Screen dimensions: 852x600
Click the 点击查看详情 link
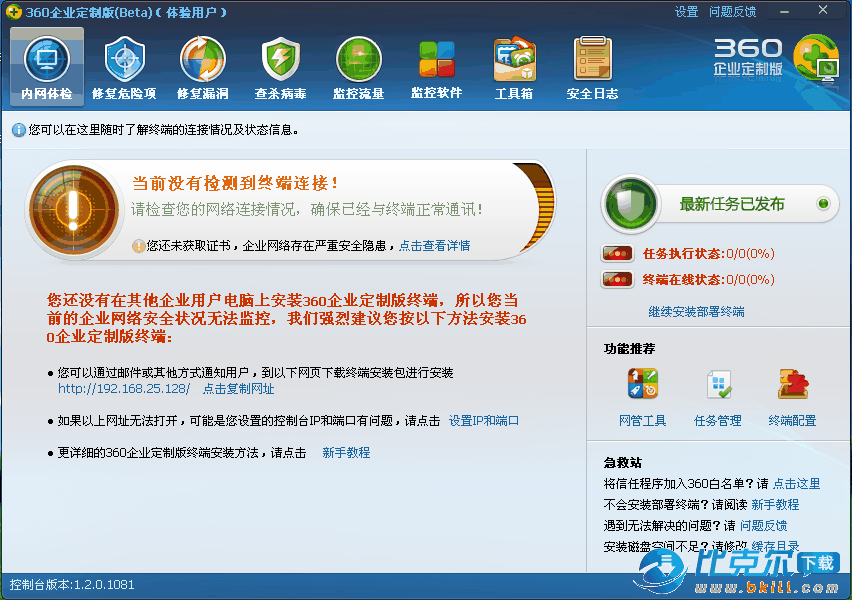(434, 246)
